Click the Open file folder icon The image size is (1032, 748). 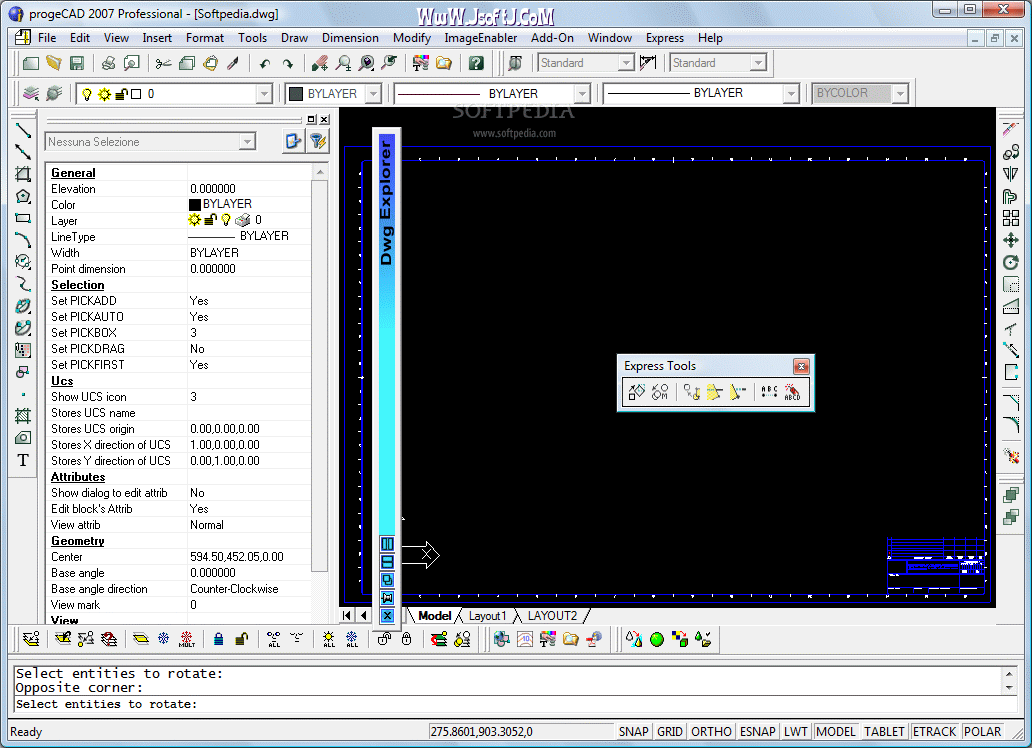(x=54, y=63)
